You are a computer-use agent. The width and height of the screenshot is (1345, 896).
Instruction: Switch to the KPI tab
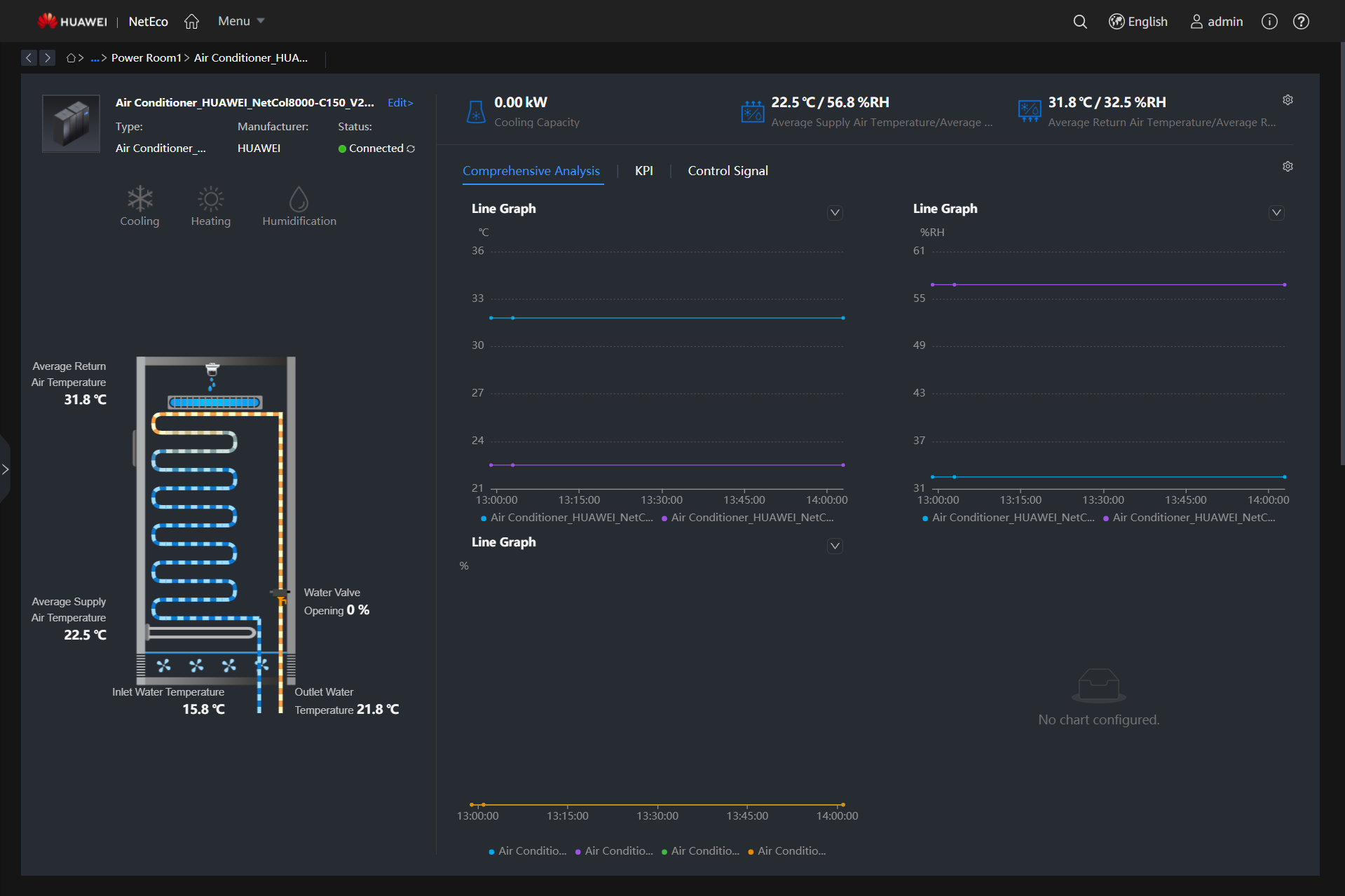(643, 171)
